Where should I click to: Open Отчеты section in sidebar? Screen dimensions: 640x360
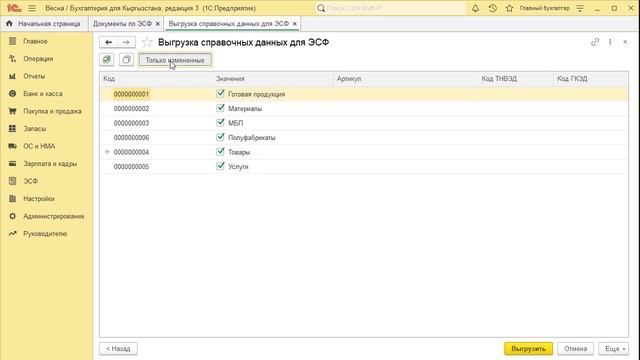[34, 76]
